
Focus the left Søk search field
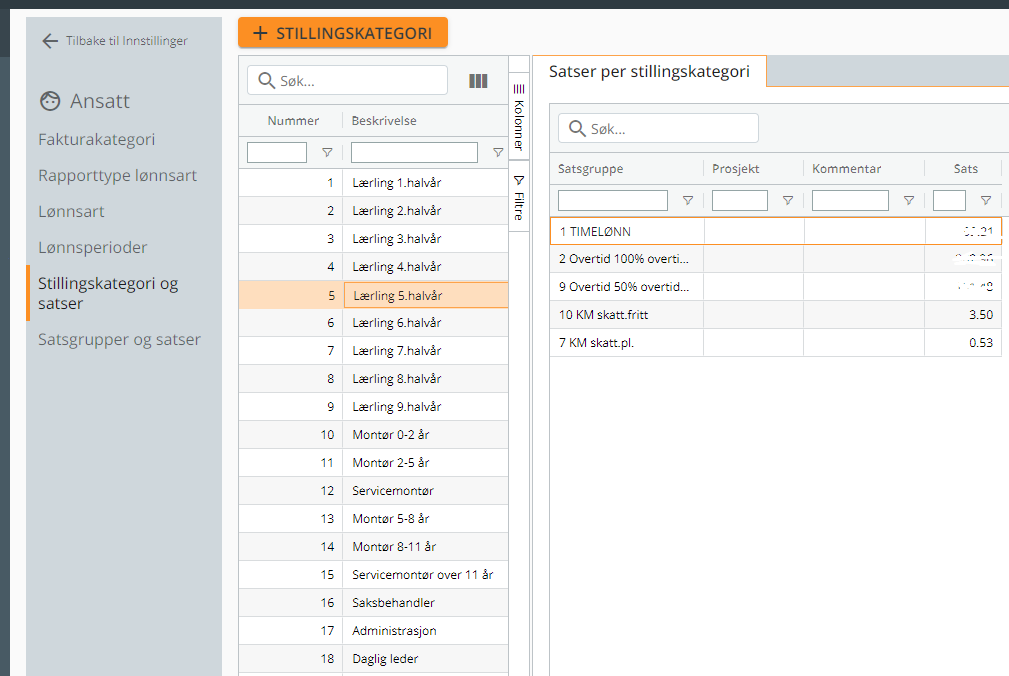[x=347, y=80]
